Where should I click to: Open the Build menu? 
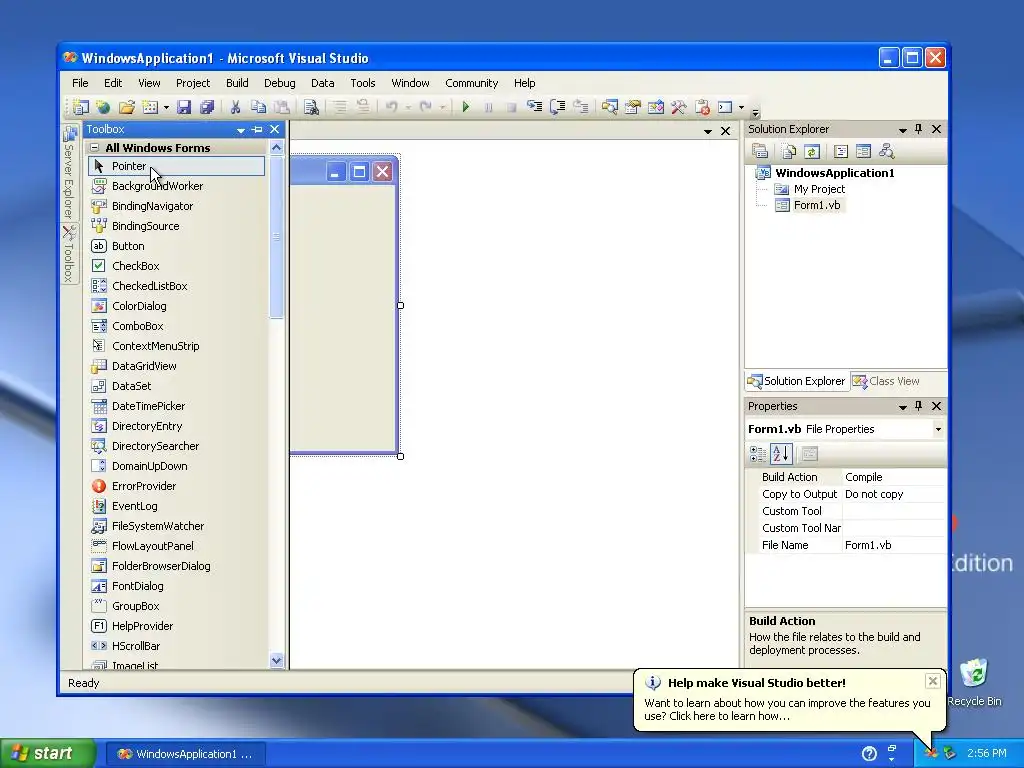[x=237, y=83]
